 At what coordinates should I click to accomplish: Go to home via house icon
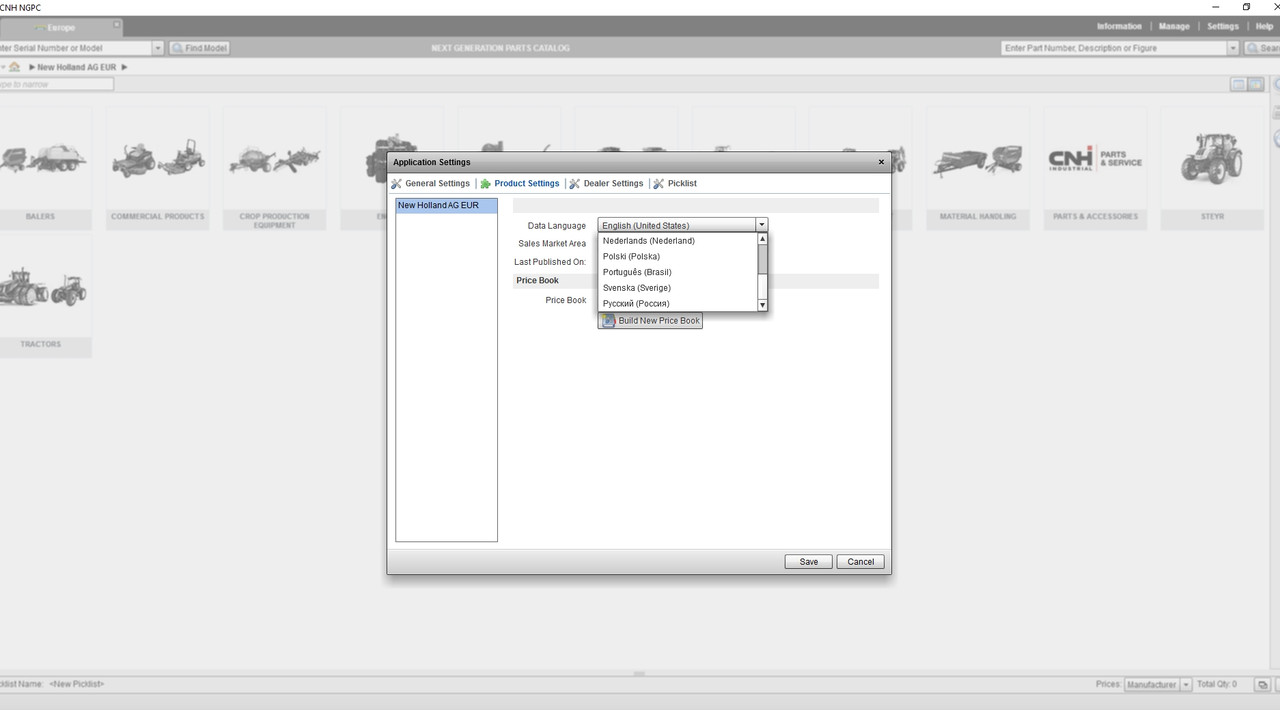(14, 67)
